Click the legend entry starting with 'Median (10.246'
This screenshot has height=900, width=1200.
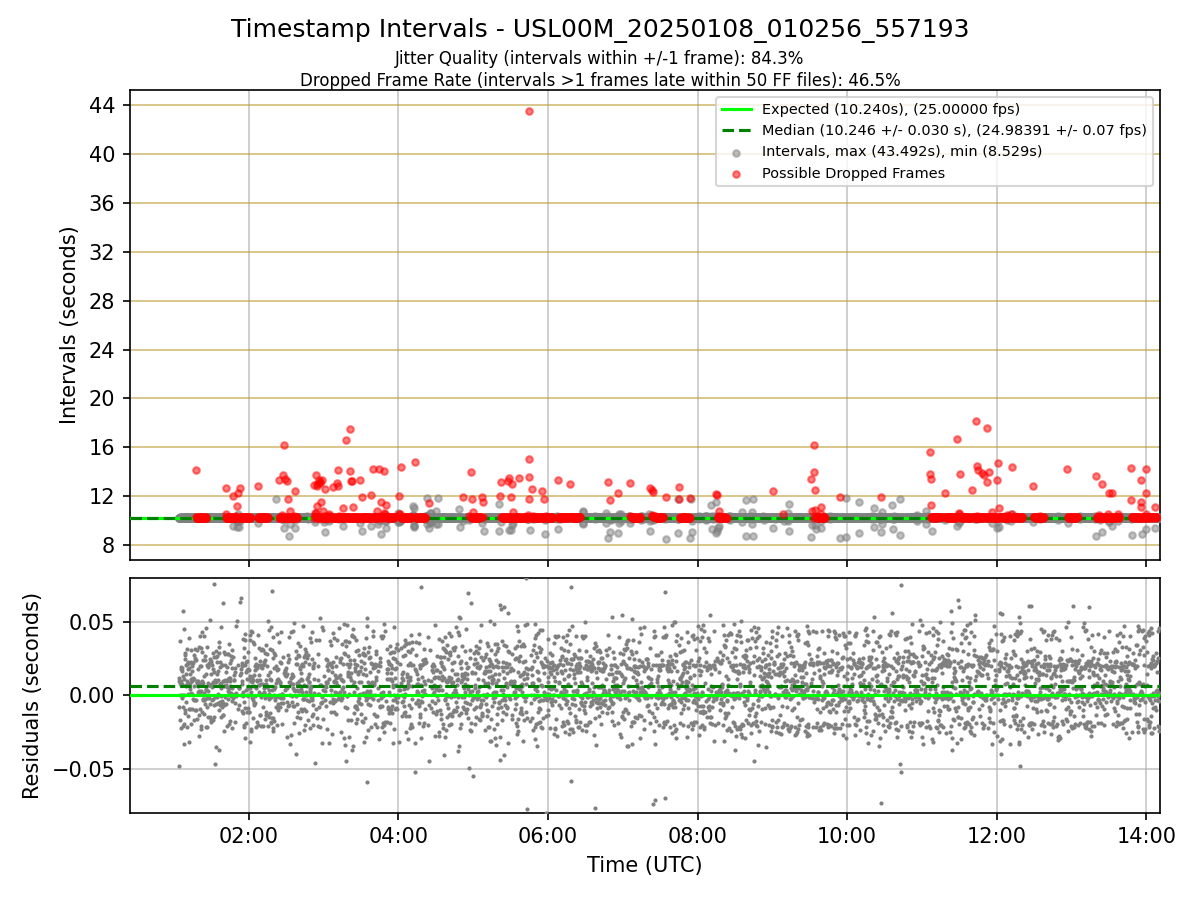tap(954, 130)
